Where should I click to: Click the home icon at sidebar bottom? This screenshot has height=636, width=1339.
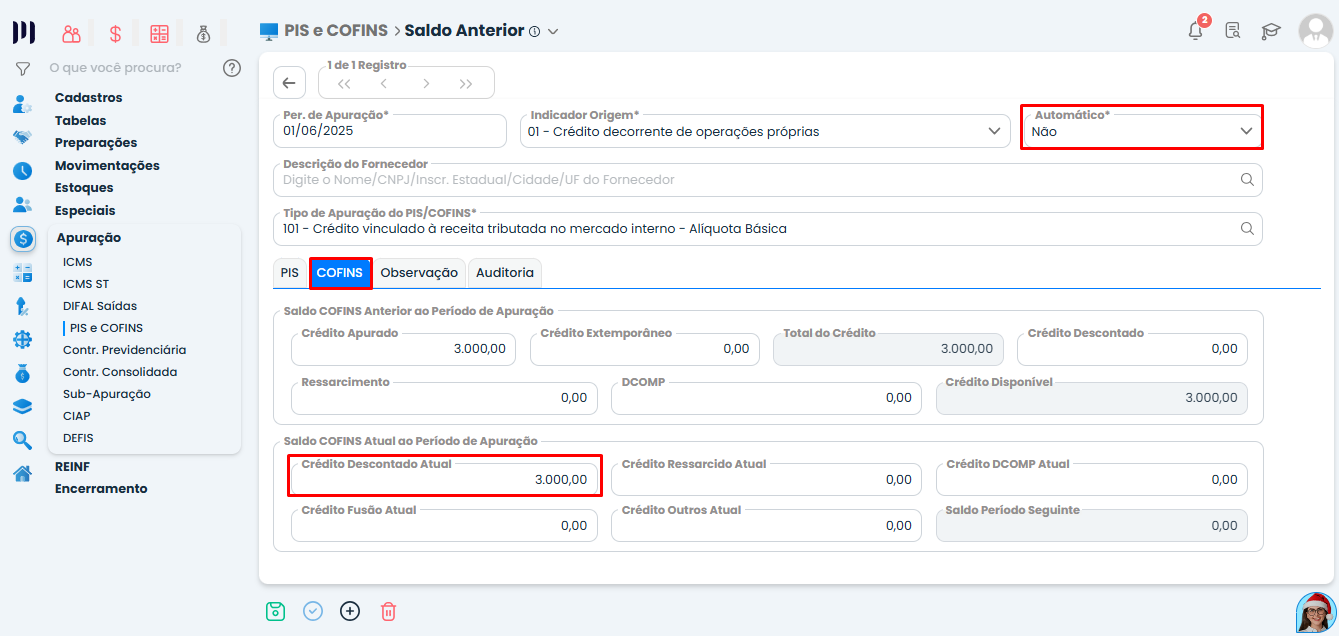coord(22,473)
